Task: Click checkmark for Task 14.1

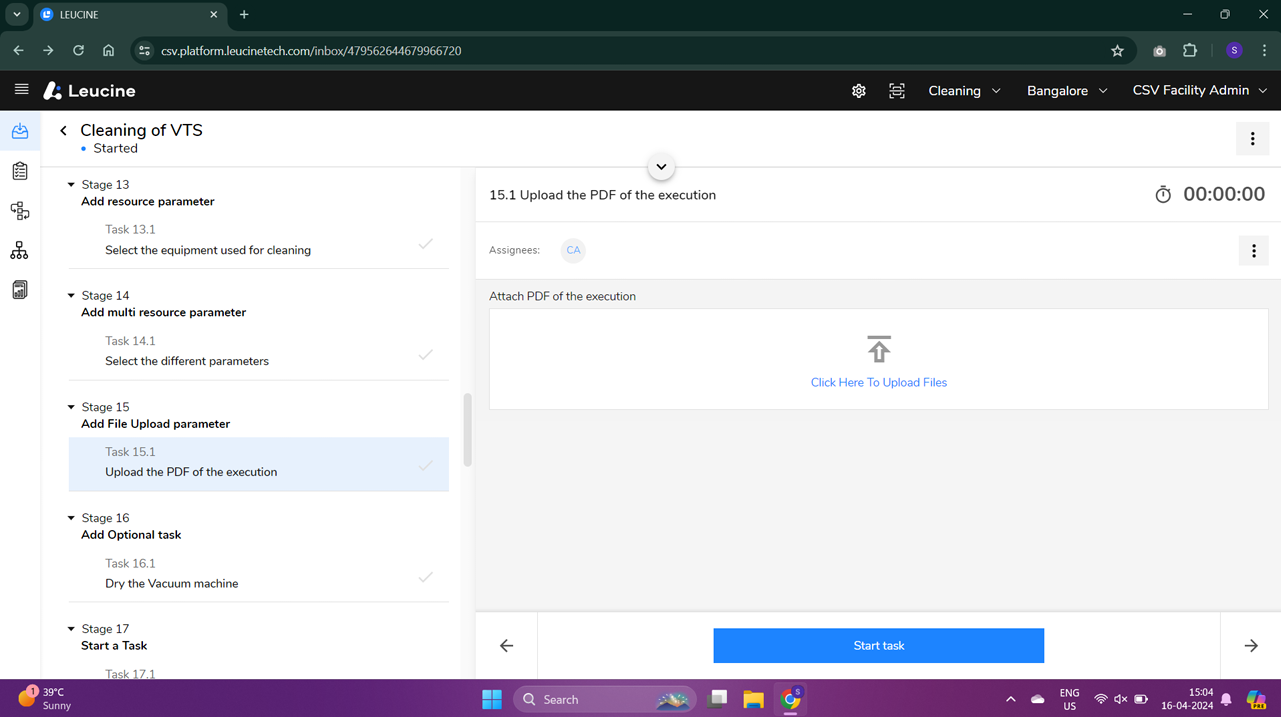Action: pyautogui.click(x=426, y=354)
